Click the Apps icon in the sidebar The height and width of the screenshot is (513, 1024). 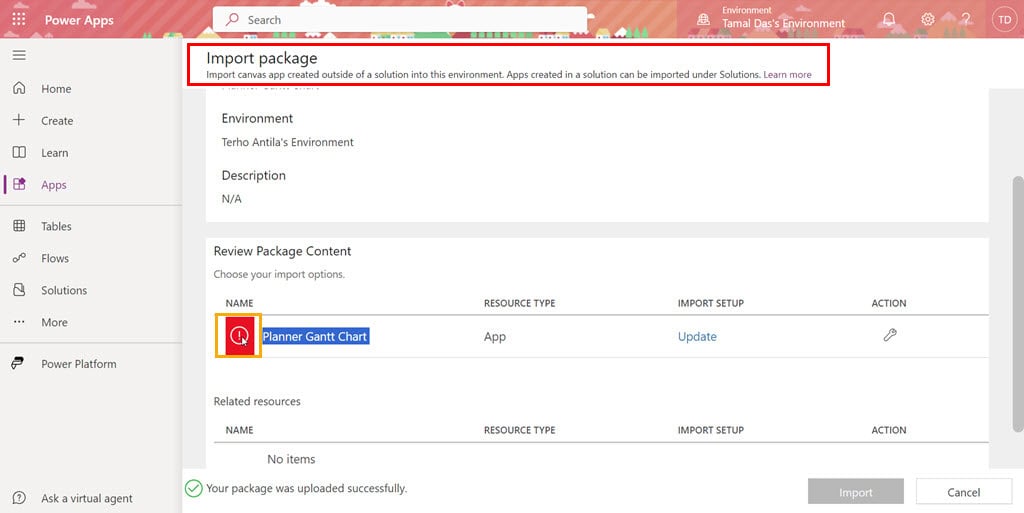tap(20, 184)
